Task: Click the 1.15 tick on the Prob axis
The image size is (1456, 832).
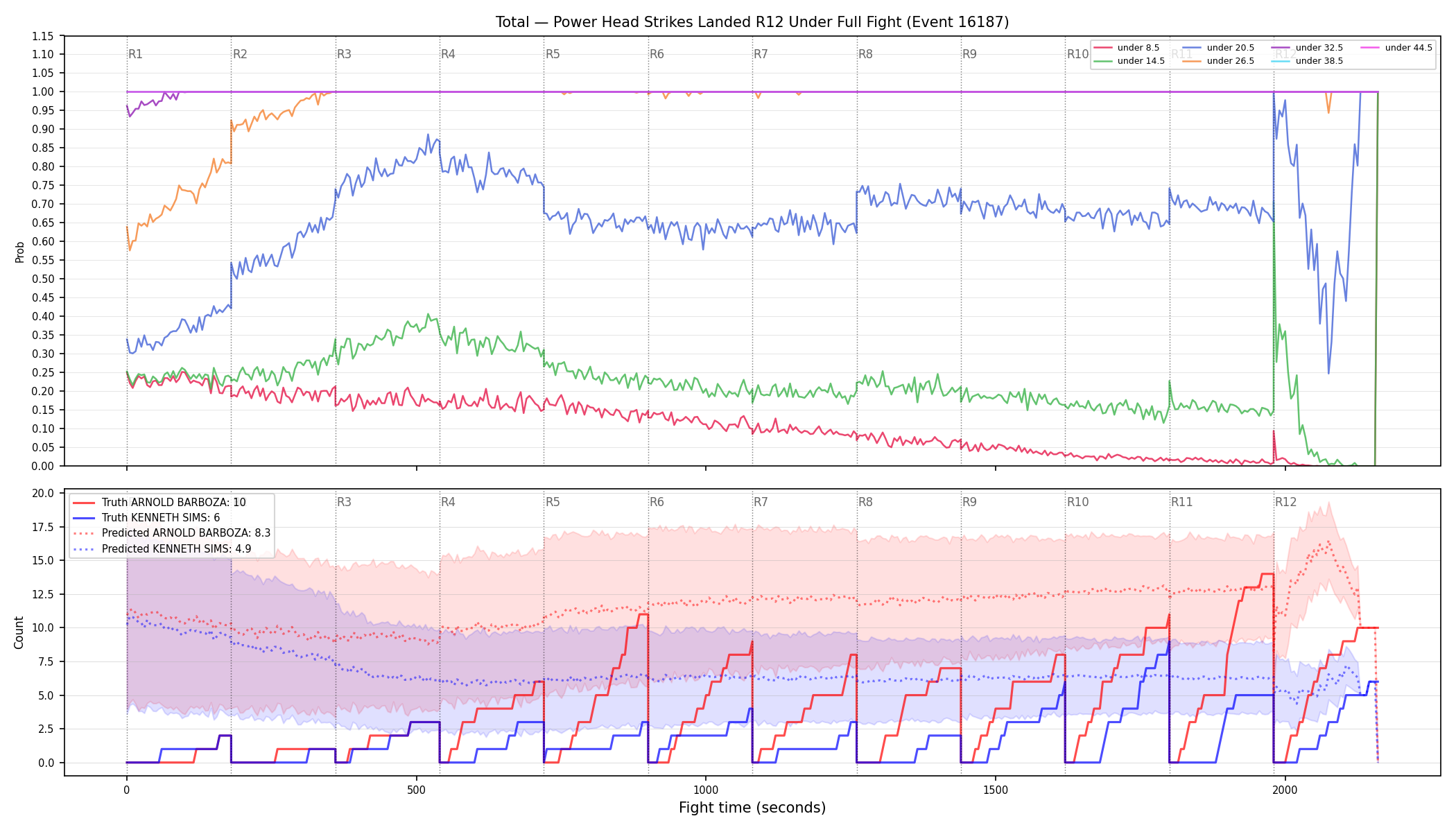Action: (42, 36)
